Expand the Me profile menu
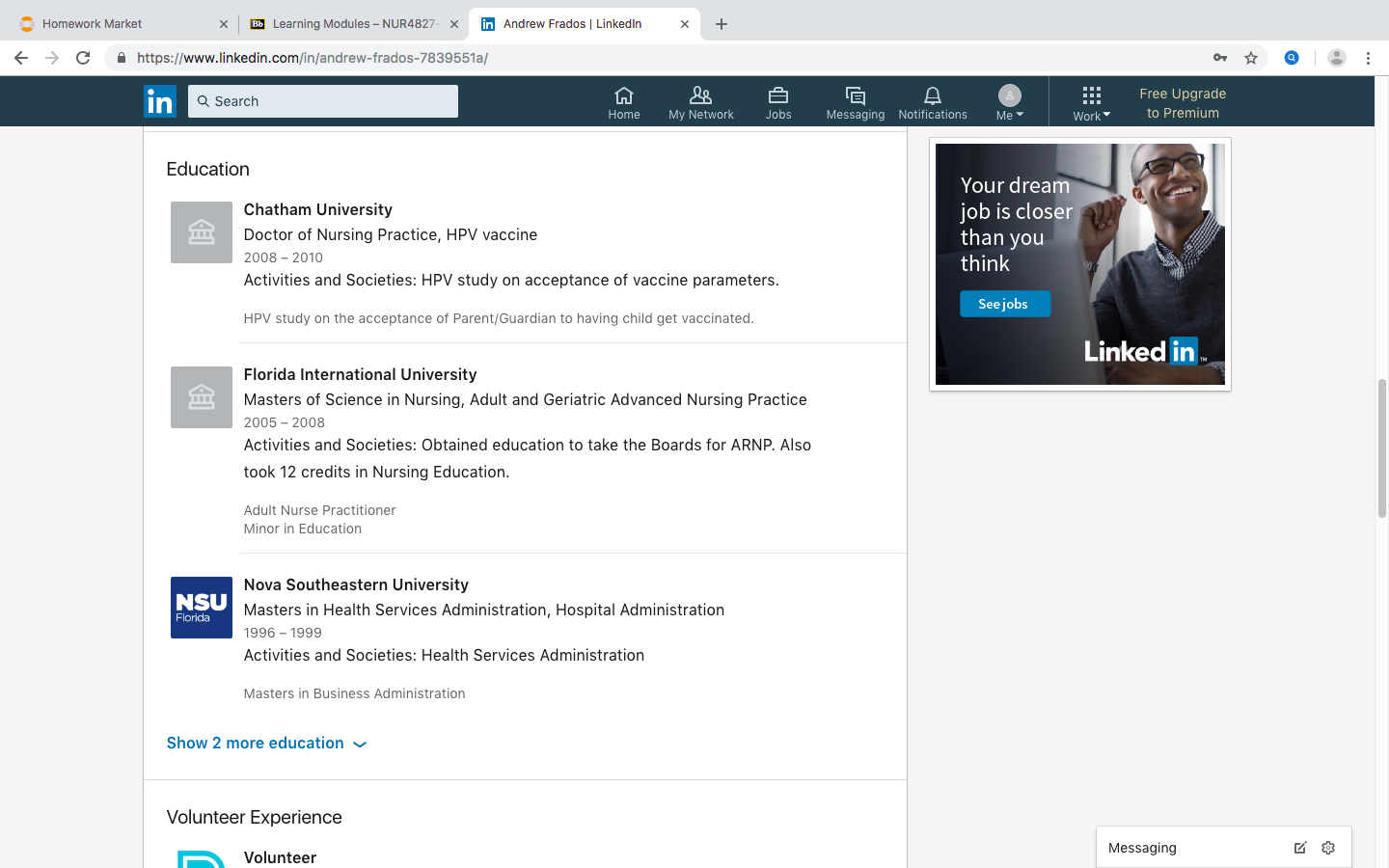The height and width of the screenshot is (868, 1389). point(1010,102)
